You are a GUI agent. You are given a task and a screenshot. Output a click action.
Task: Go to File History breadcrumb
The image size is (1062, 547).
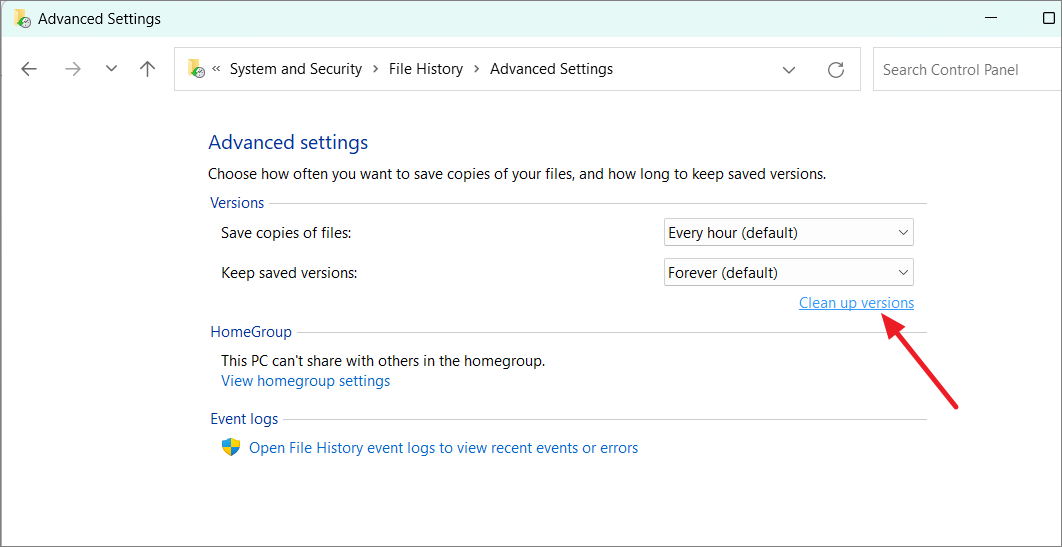tap(426, 69)
